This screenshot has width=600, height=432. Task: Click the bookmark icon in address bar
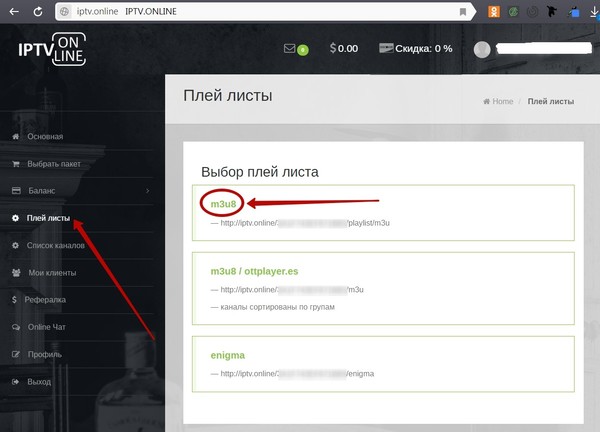pyautogui.click(x=463, y=12)
